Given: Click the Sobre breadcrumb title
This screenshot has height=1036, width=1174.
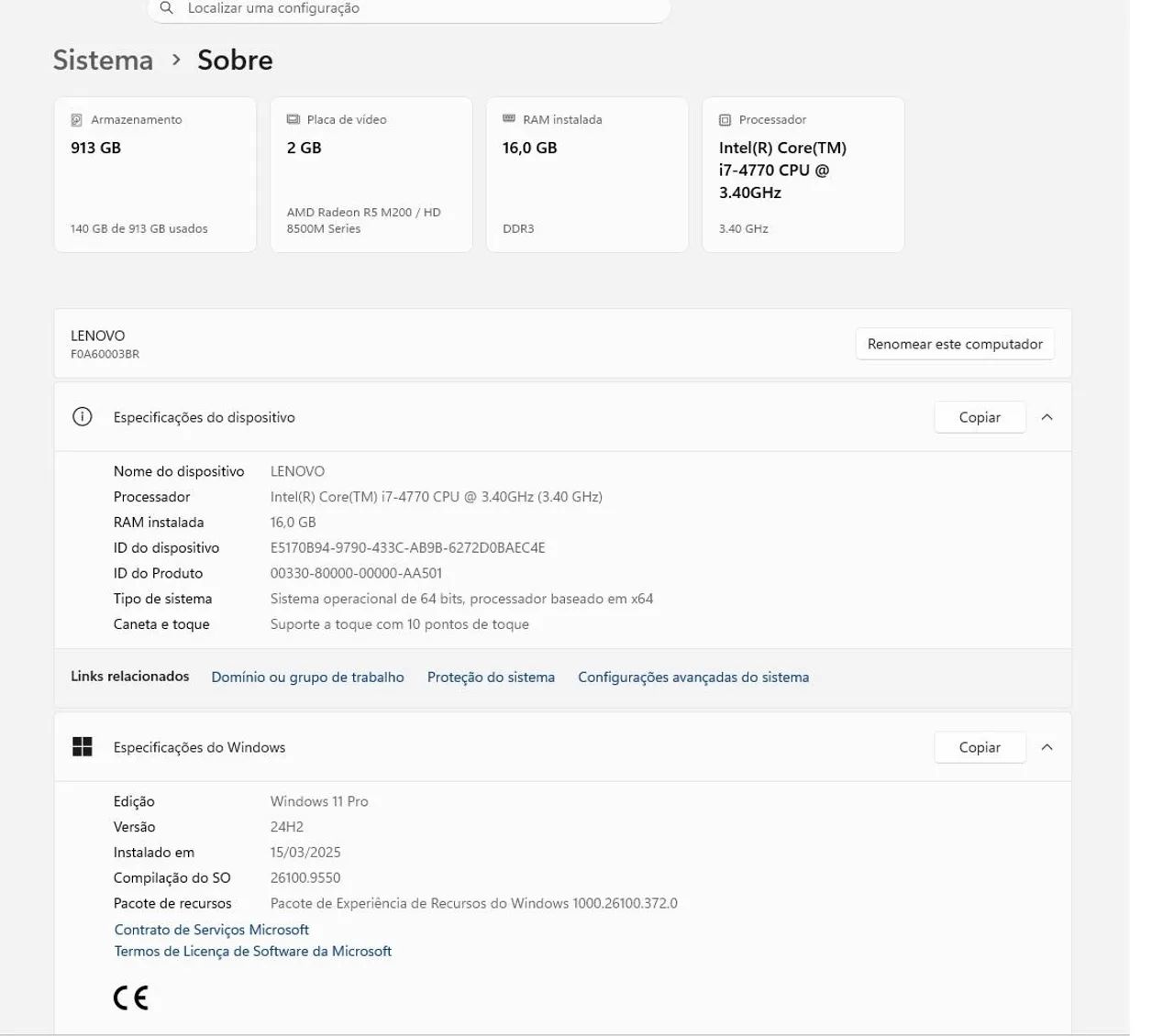Looking at the screenshot, I should 235,61.
